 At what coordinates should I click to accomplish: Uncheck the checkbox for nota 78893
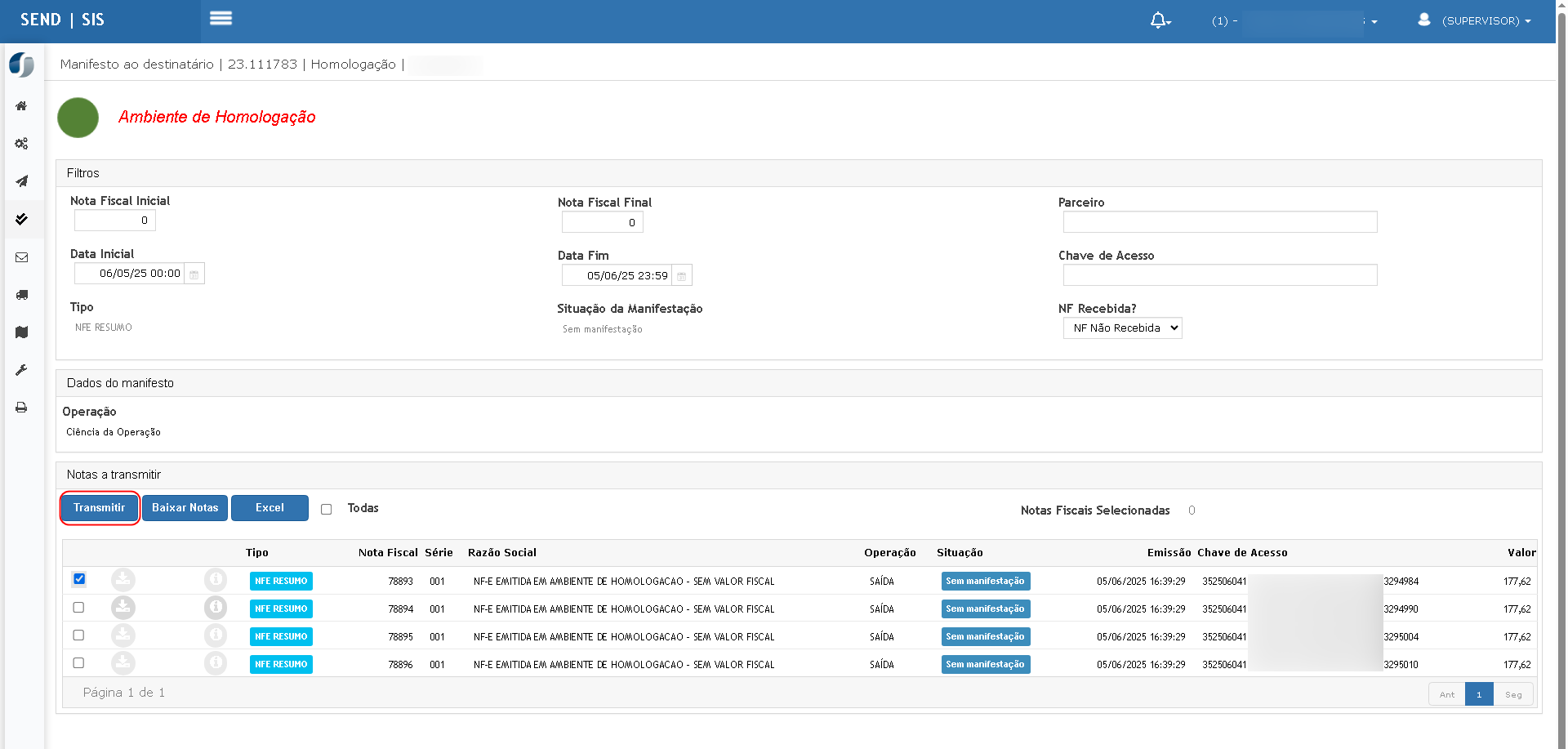(x=79, y=579)
